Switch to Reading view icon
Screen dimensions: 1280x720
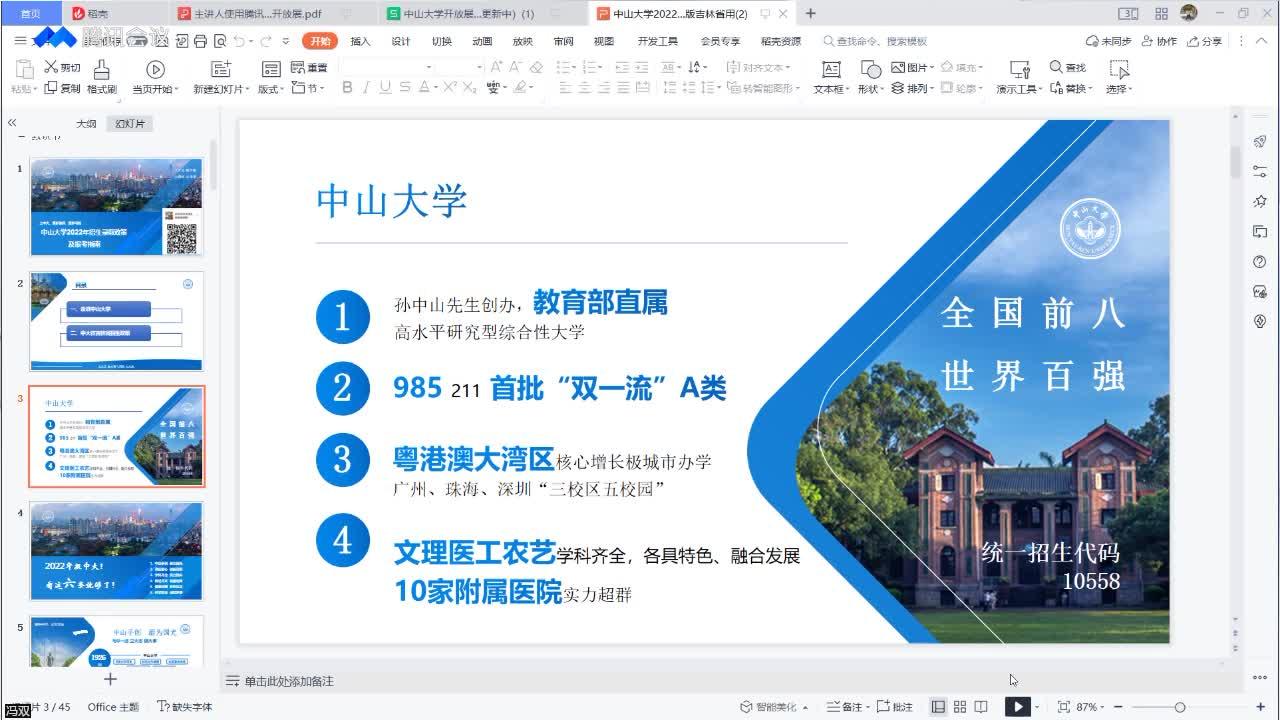(x=981, y=707)
